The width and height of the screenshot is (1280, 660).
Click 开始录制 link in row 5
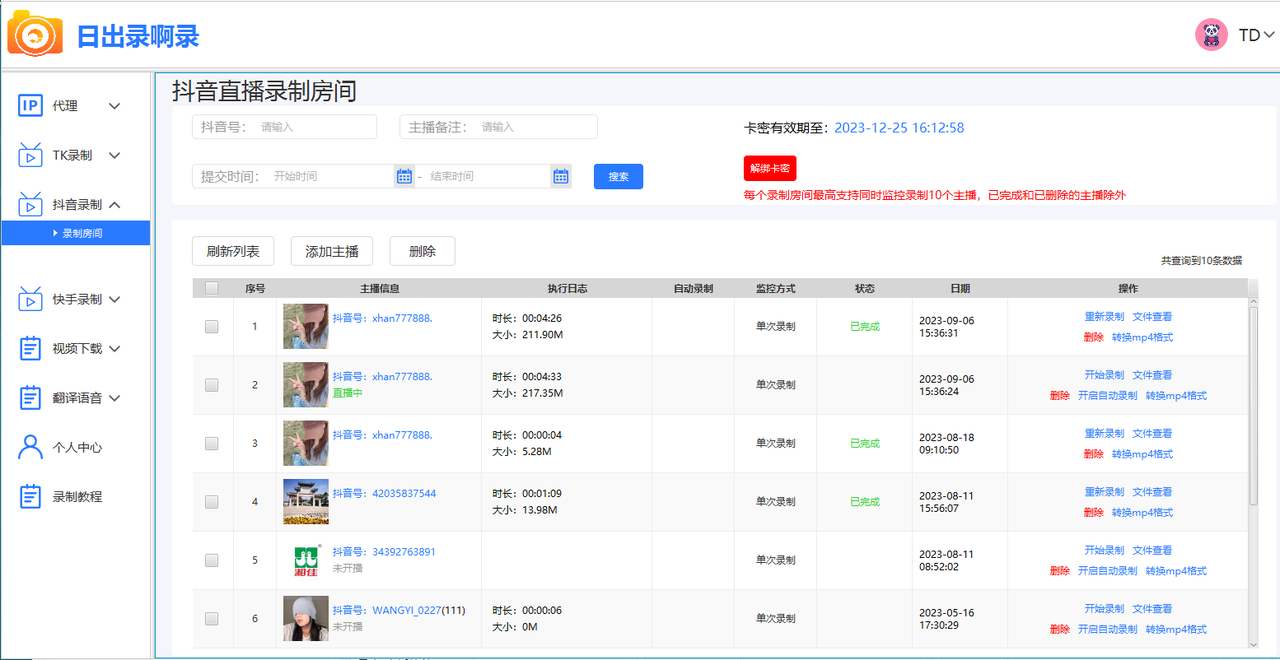click(1104, 550)
